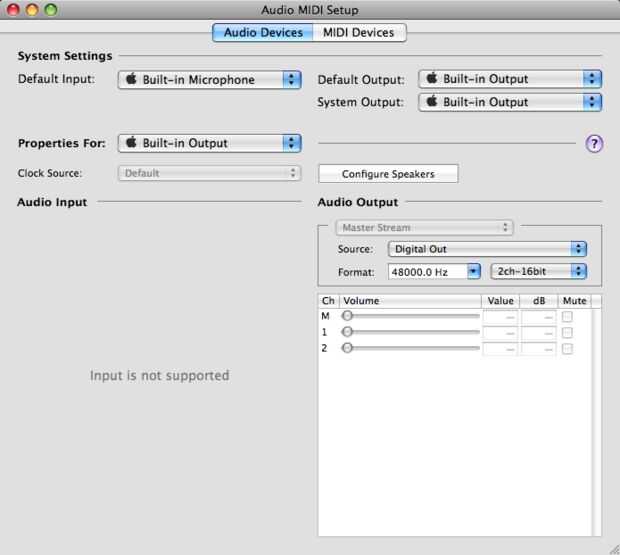Screen dimensions: 620x555
Task: Toggle Mute checkbox for channel M
Action: (567, 316)
